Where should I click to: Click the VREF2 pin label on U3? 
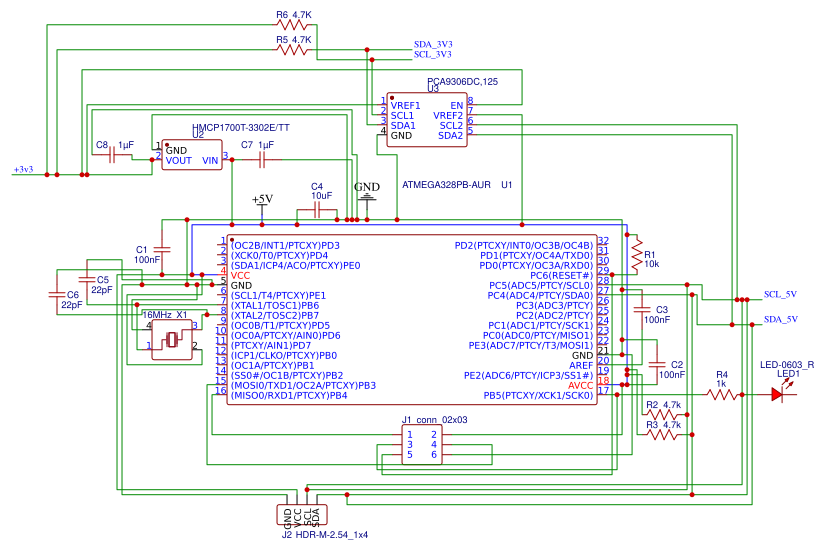coord(448,116)
